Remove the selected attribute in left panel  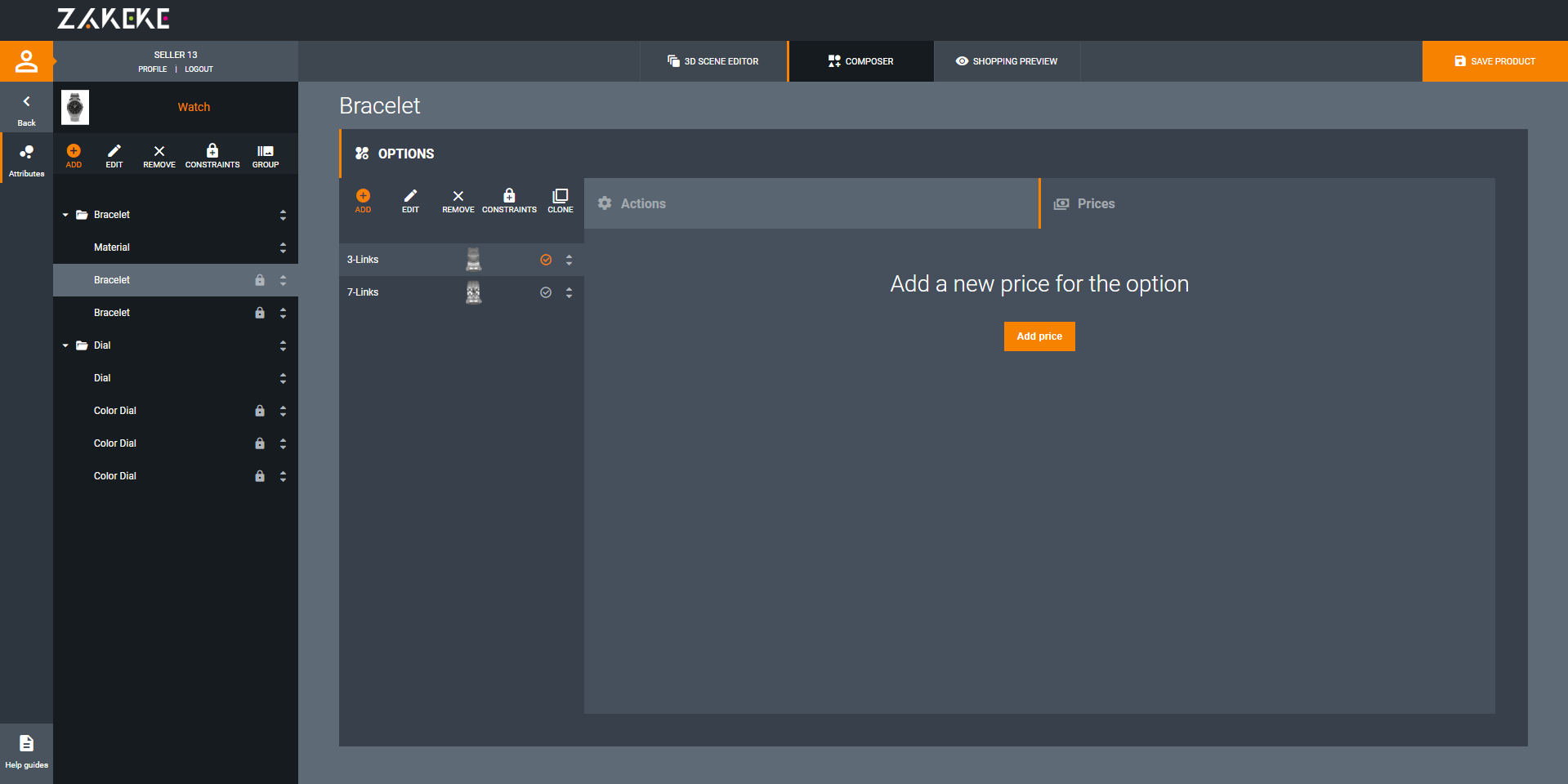coord(159,155)
